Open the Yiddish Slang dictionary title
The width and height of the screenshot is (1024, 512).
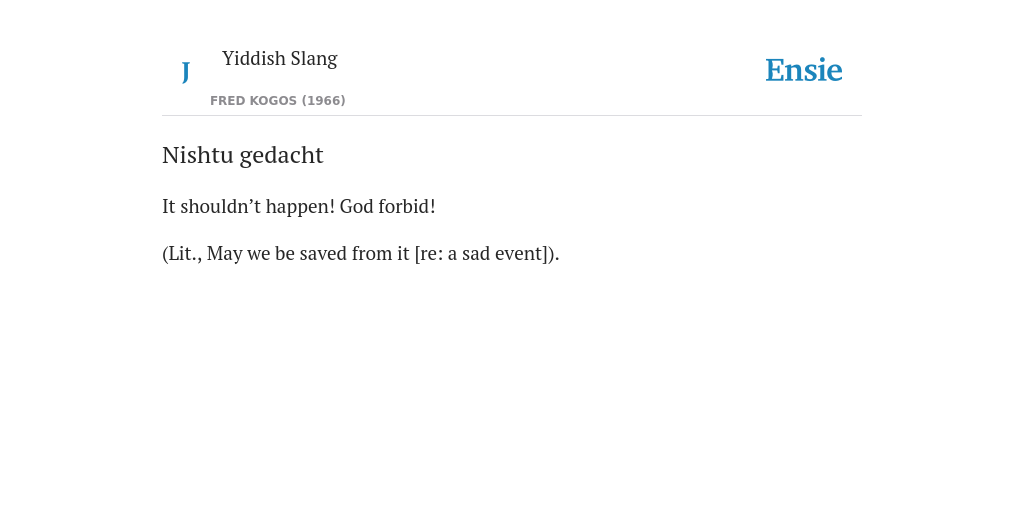280,59
